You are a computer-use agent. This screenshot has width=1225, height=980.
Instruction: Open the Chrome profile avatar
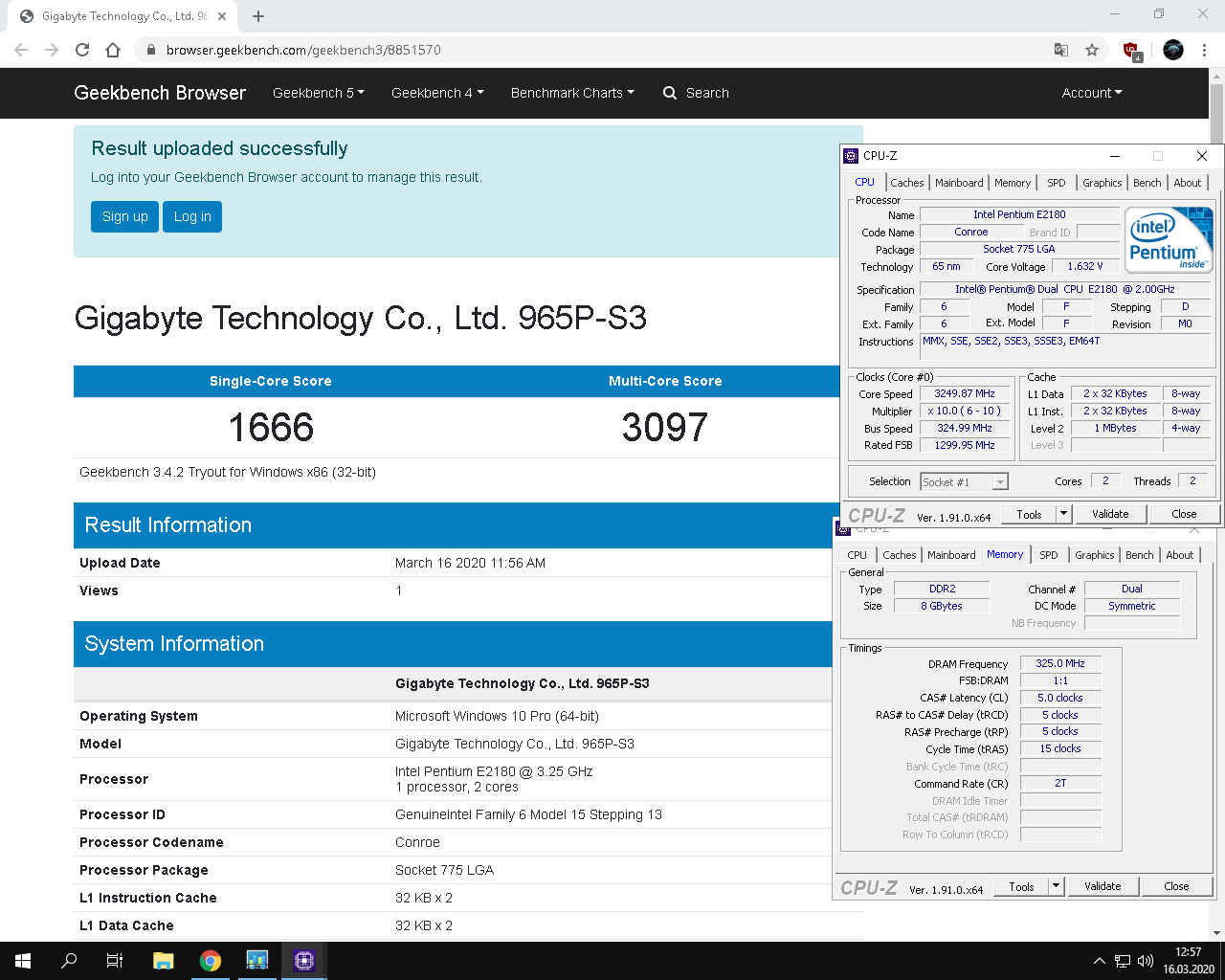[x=1173, y=50]
